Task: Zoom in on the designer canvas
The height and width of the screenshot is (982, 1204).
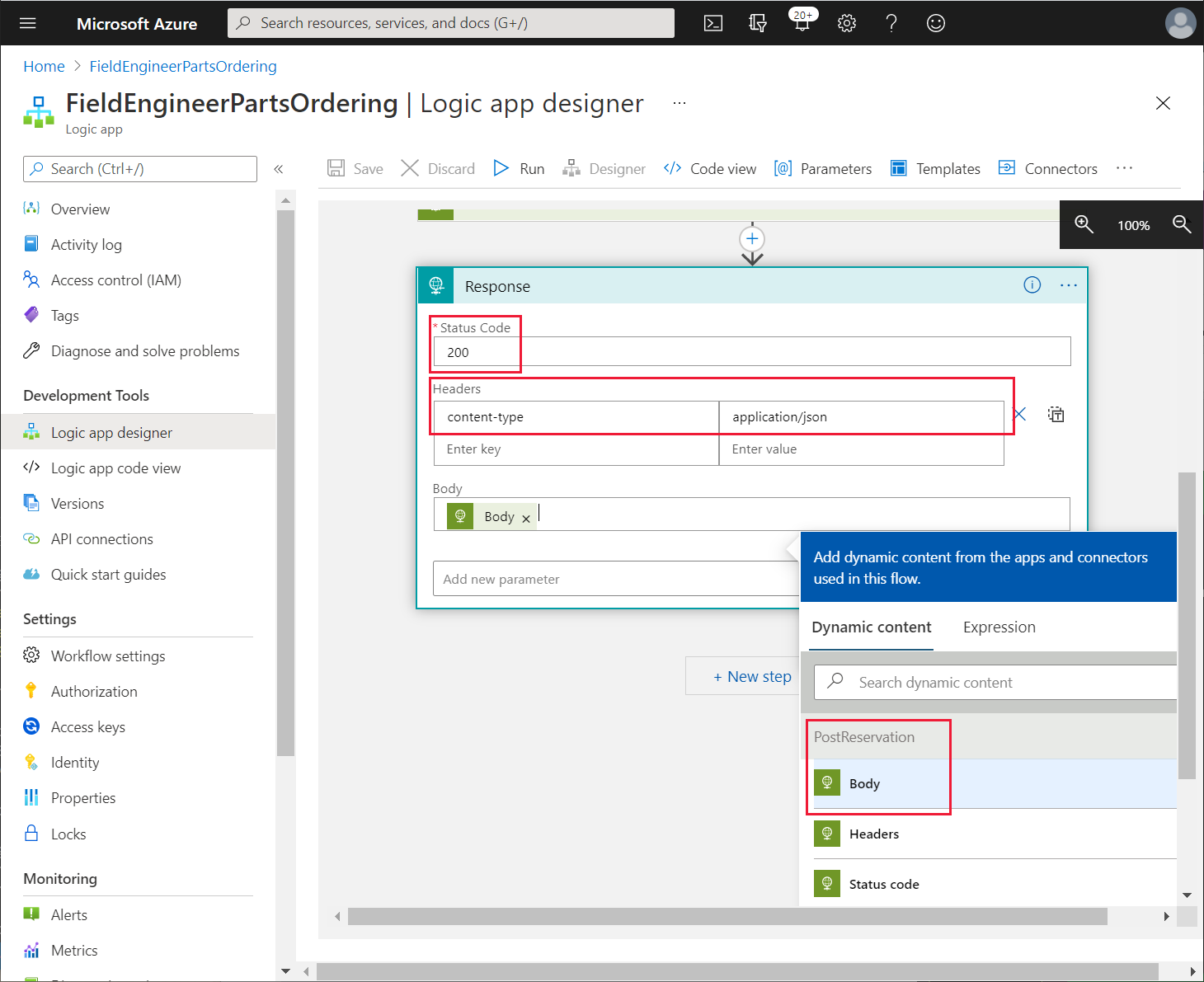Action: [x=1084, y=224]
